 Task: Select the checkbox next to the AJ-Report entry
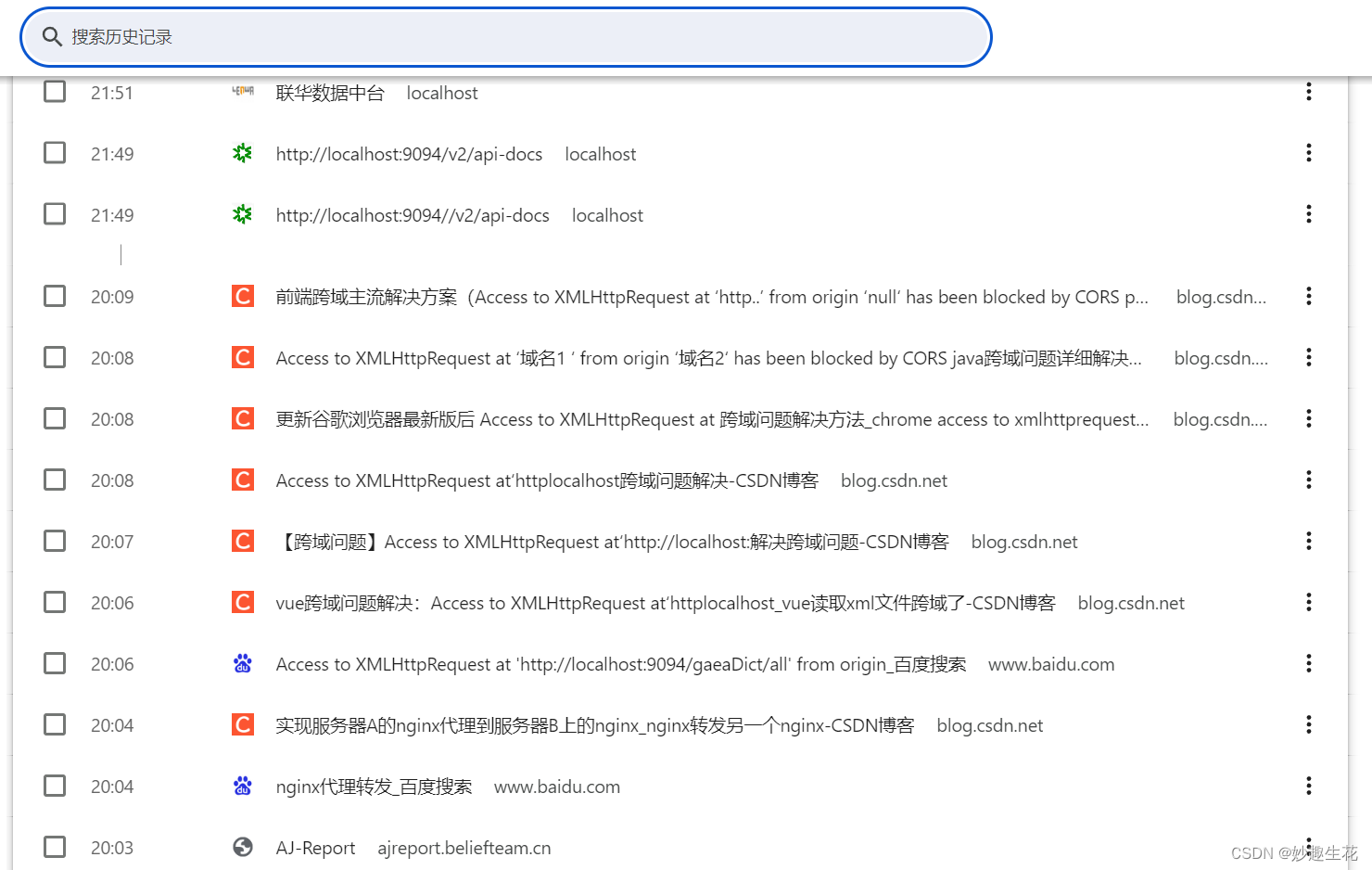[54, 846]
